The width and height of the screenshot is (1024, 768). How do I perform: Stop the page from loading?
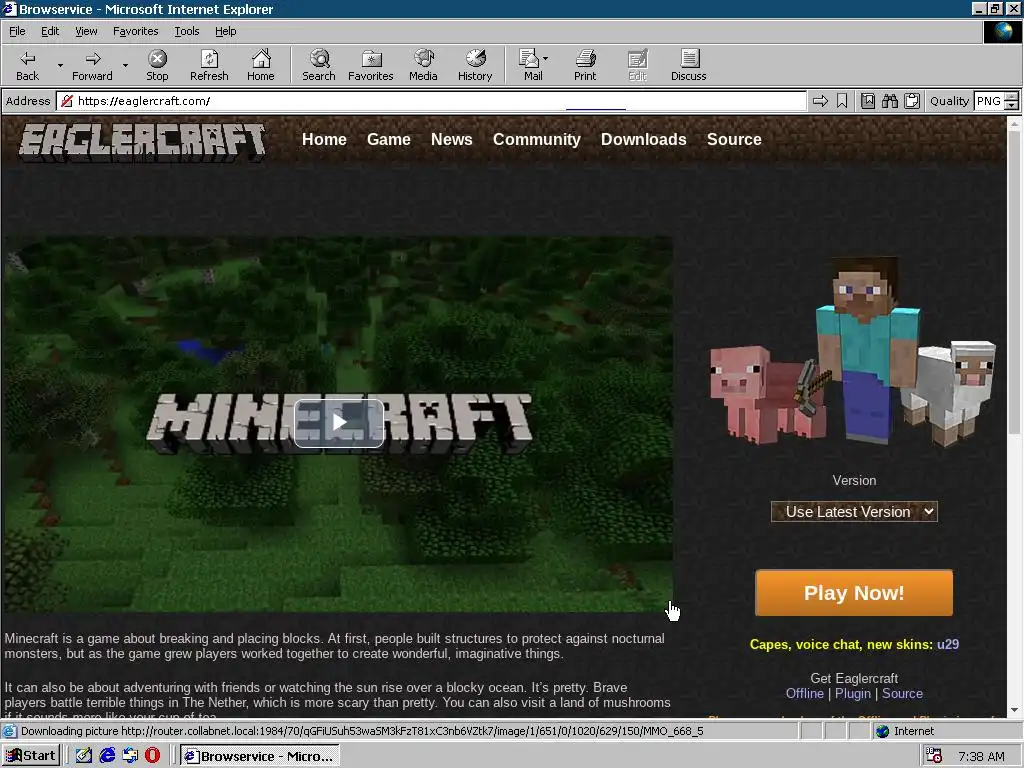click(157, 65)
